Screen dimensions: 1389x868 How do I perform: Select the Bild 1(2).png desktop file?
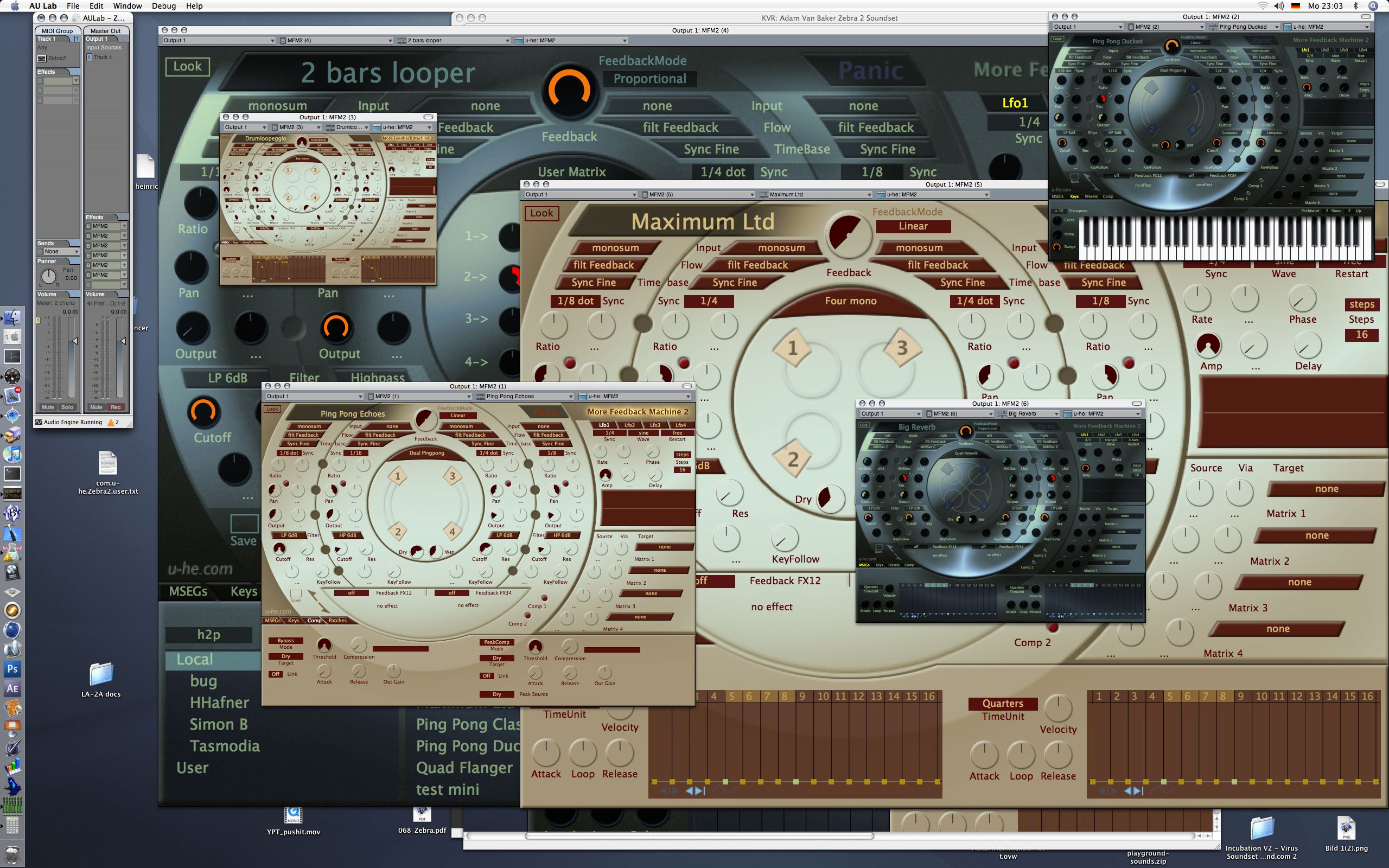click(x=1347, y=828)
